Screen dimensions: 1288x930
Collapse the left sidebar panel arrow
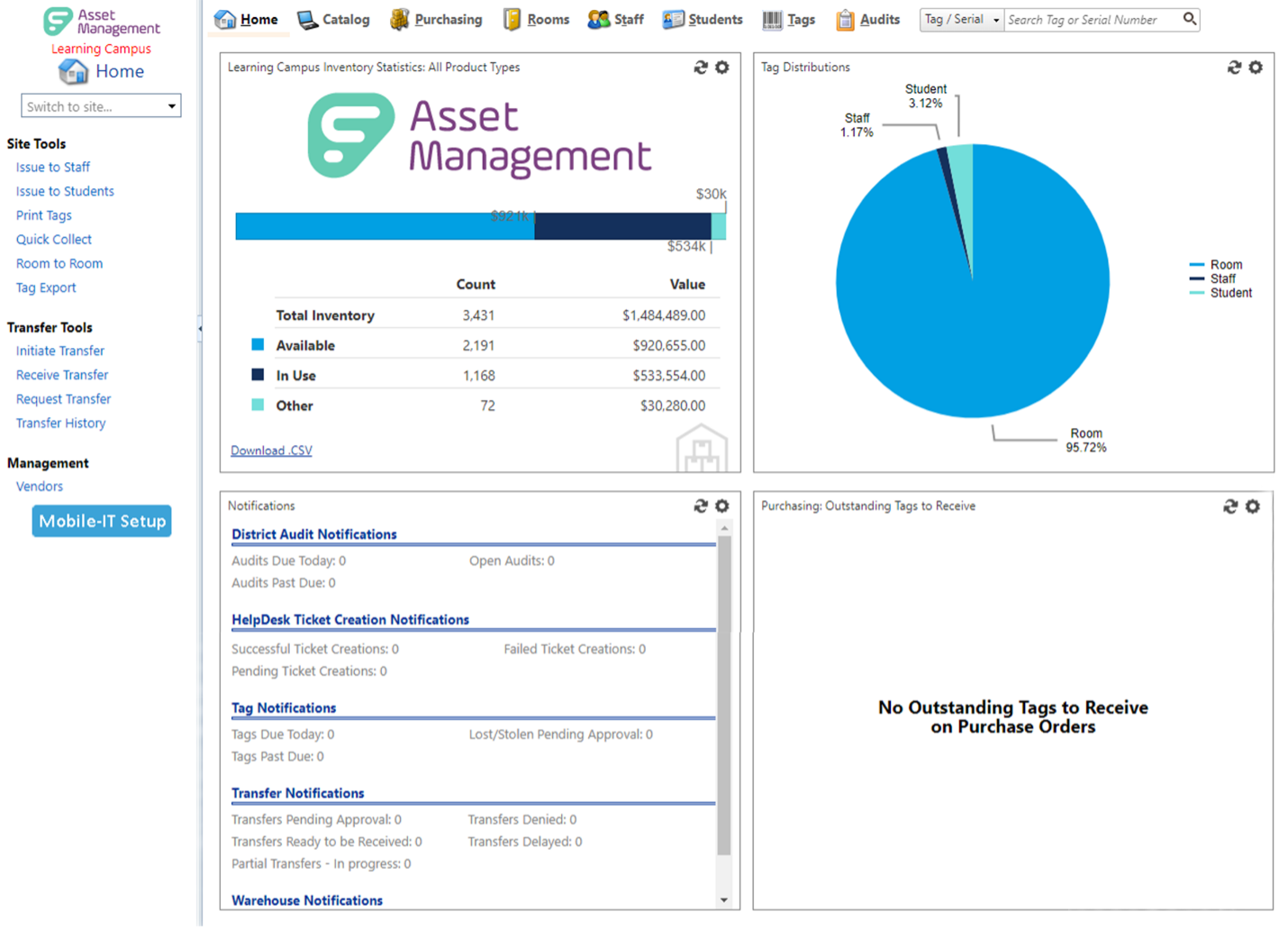pyautogui.click(x=199, y=329)
